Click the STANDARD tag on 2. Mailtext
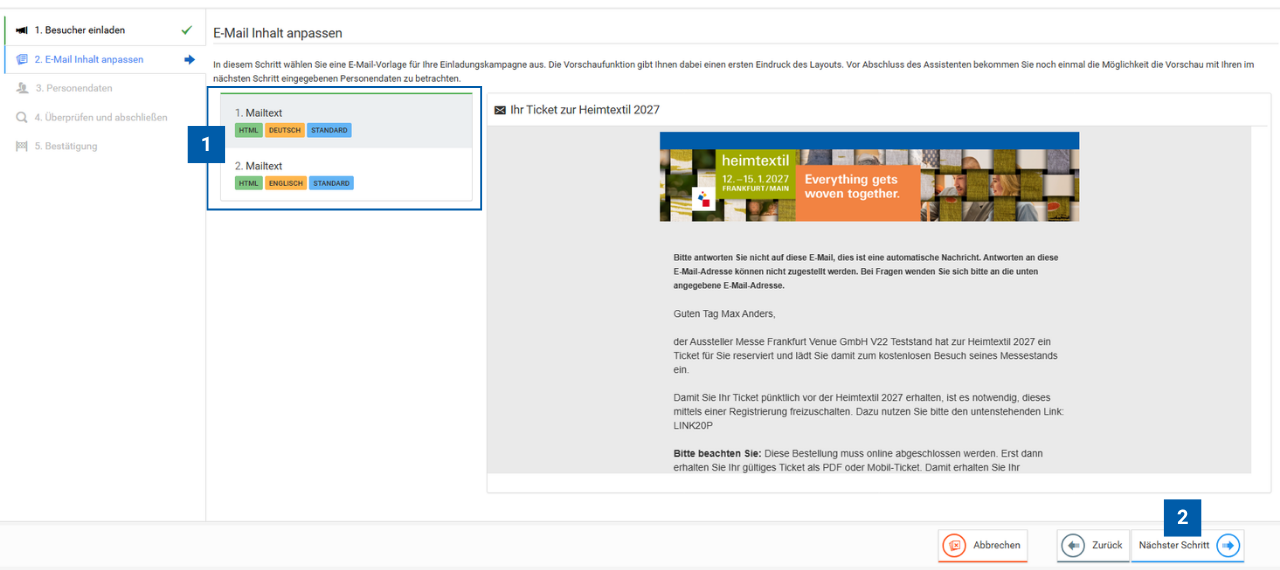The height and width of the screenshot is (570, 1280). pyautogui.click(x=331, y=183)
